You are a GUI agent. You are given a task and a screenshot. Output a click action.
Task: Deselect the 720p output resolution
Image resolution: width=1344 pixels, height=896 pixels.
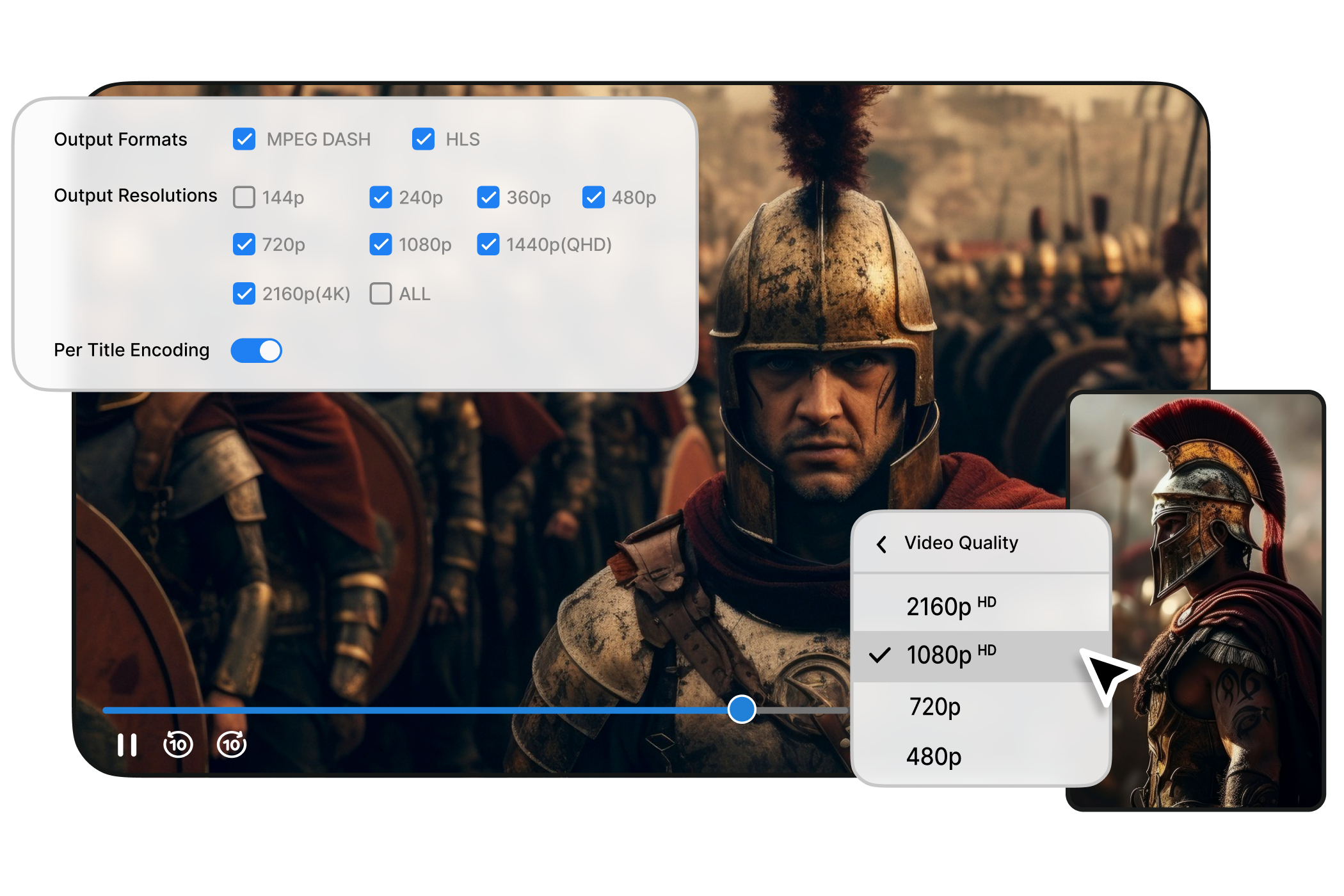[244, 244]
